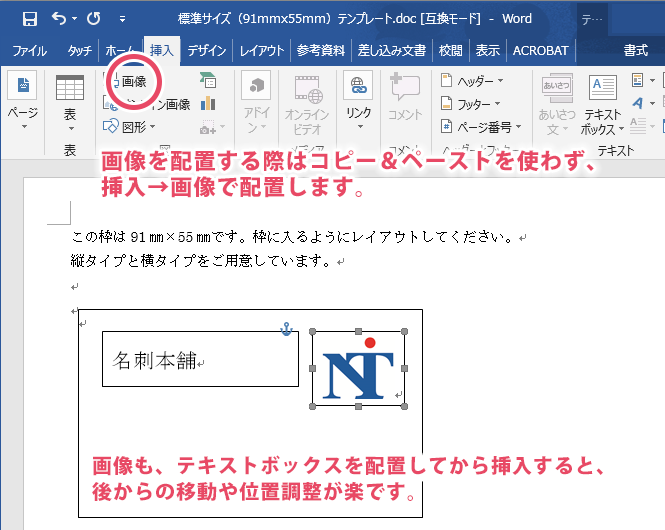The image size is (665, 530).
Task: Switch to the レイアウト tab
Action: pos(262,51)
